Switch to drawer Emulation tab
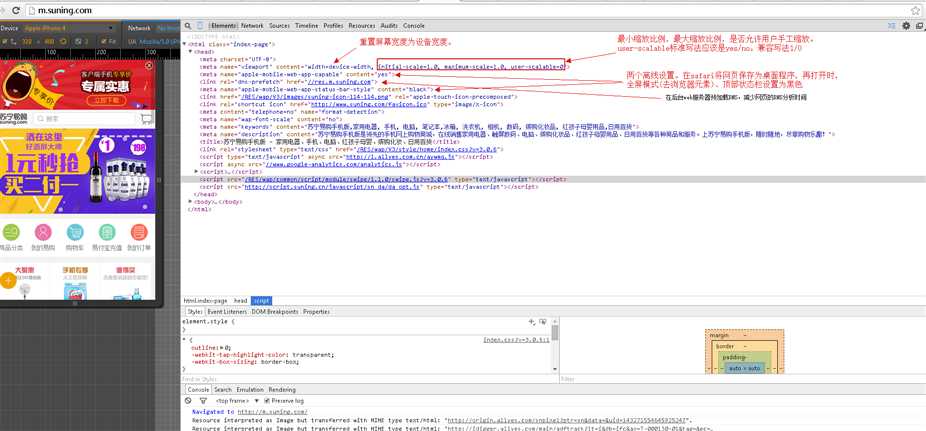The height and width of the screenshot is (431, 926). [x=250, y=390]
